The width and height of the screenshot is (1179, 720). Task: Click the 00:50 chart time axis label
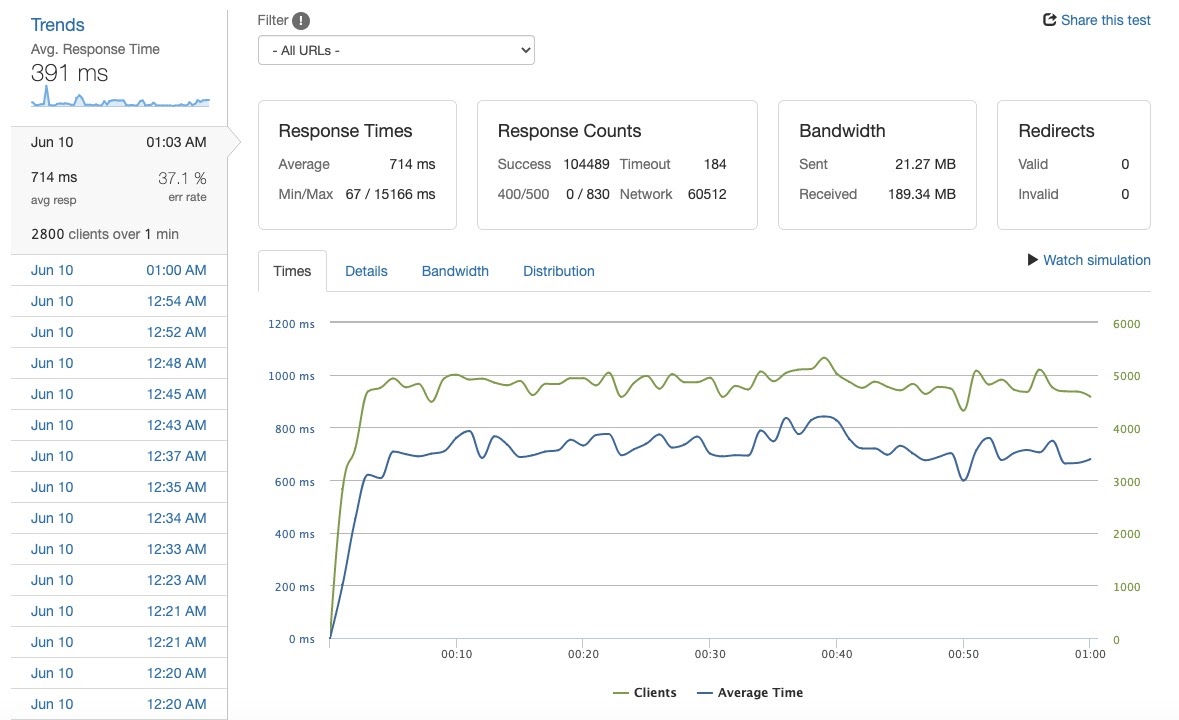click(x=963, y=654)
